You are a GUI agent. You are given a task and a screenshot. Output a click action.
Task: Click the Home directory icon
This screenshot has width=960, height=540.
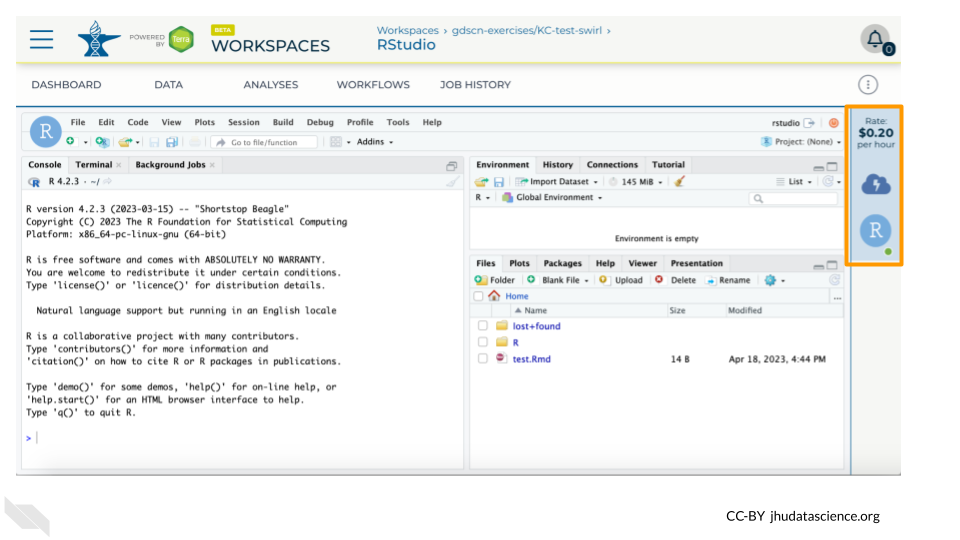[494, 296]
